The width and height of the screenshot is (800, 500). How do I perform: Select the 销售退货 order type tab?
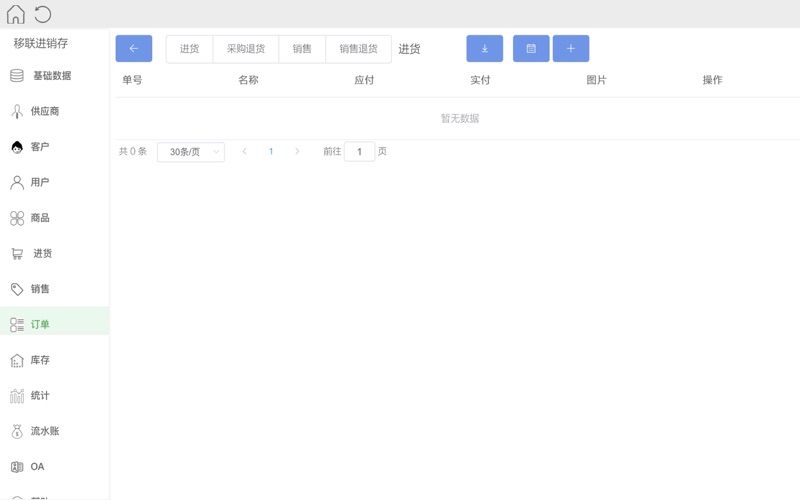pos(359,49)
